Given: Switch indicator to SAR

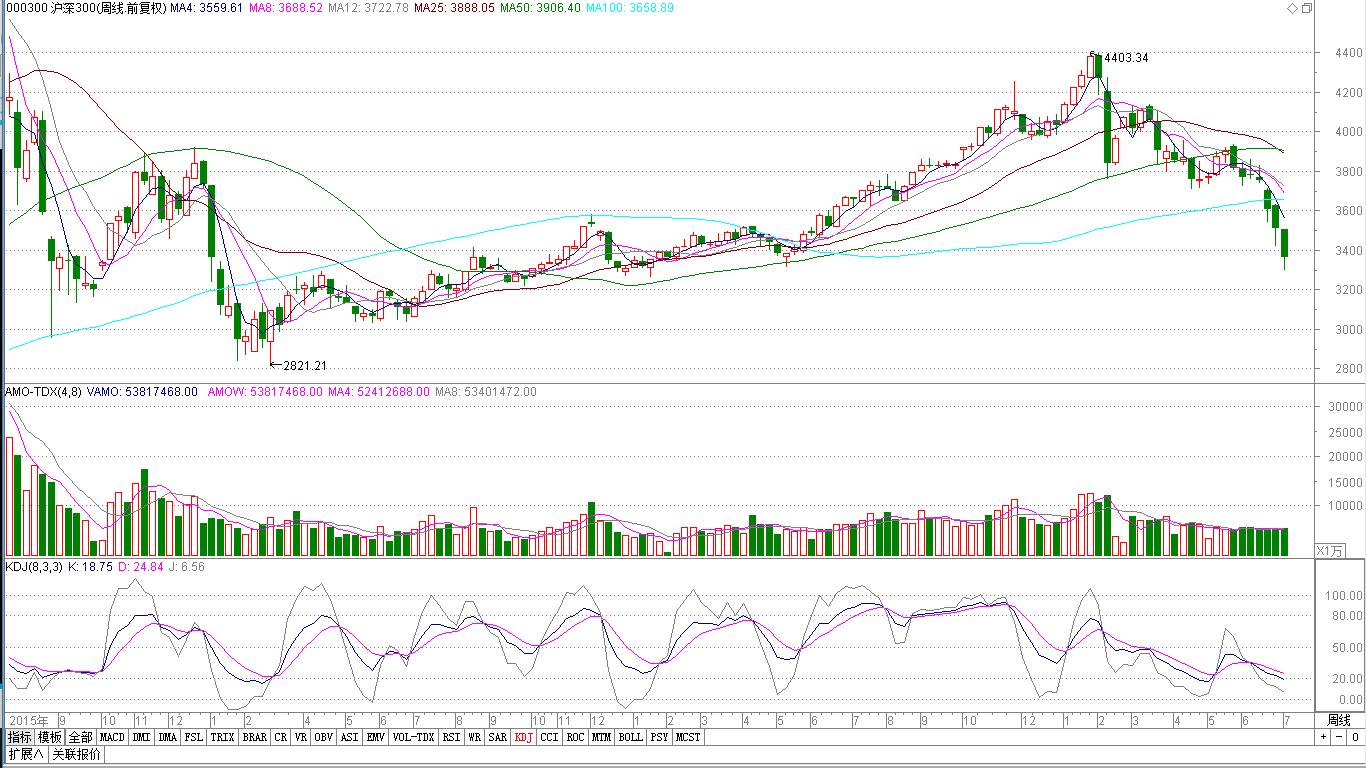Looking at the screenshot, I should [498, 737].
